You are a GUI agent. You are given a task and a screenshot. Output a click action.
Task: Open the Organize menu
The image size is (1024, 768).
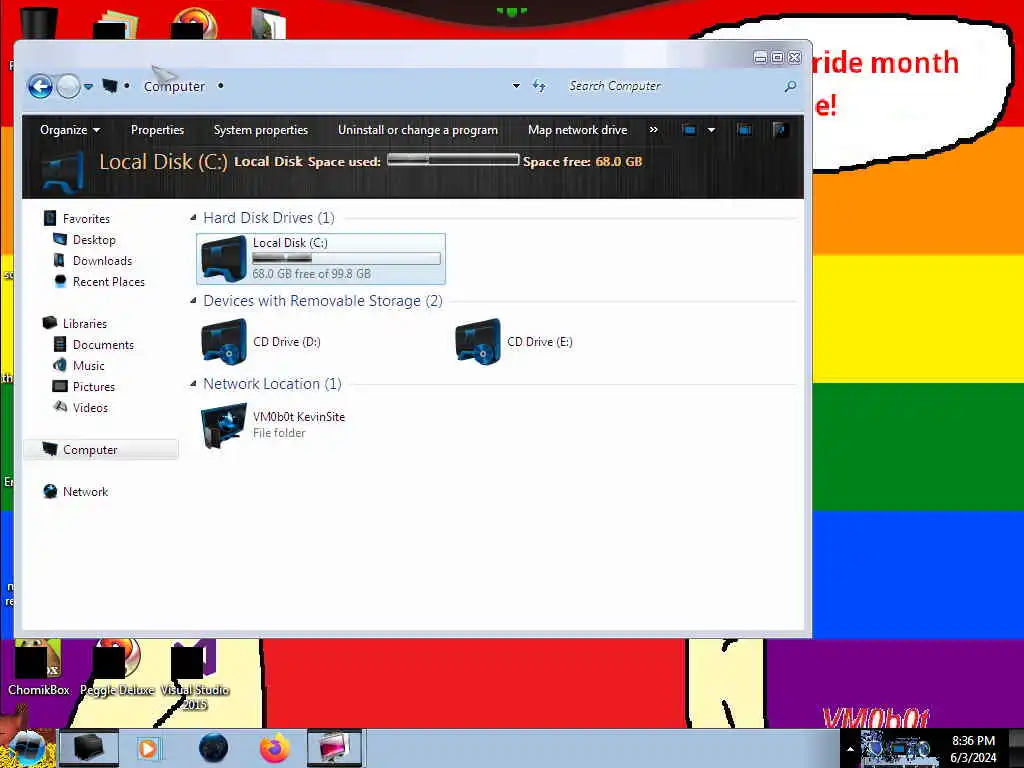[x=69, y=130]
